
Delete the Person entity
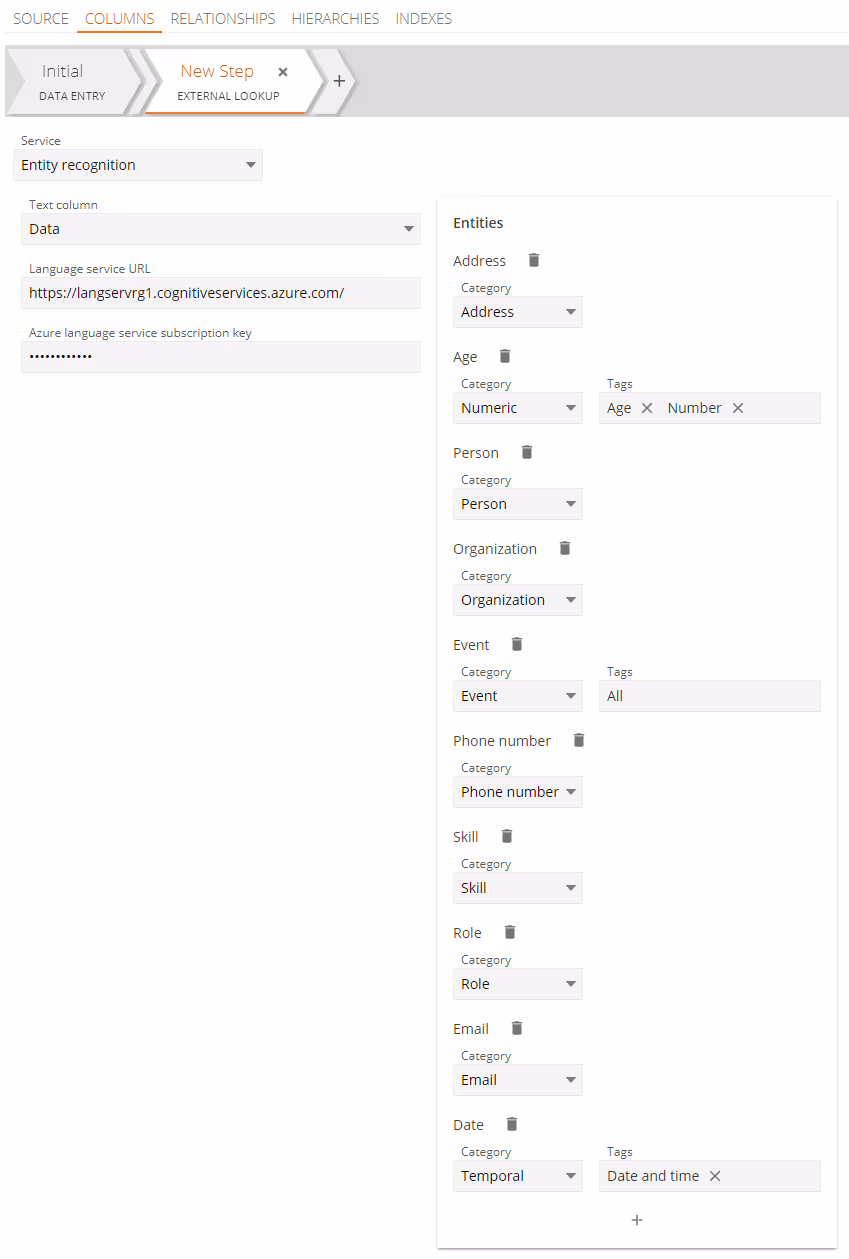pos(527,452)
